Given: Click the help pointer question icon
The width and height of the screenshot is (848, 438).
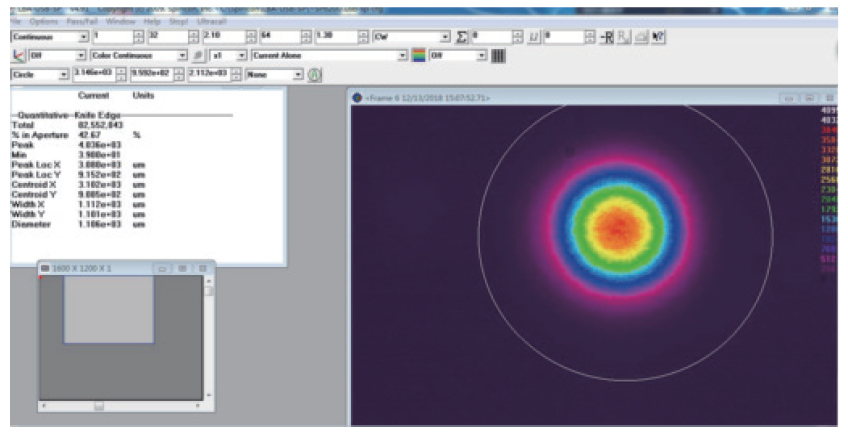Looking at the screenshot, I should 659,37.
